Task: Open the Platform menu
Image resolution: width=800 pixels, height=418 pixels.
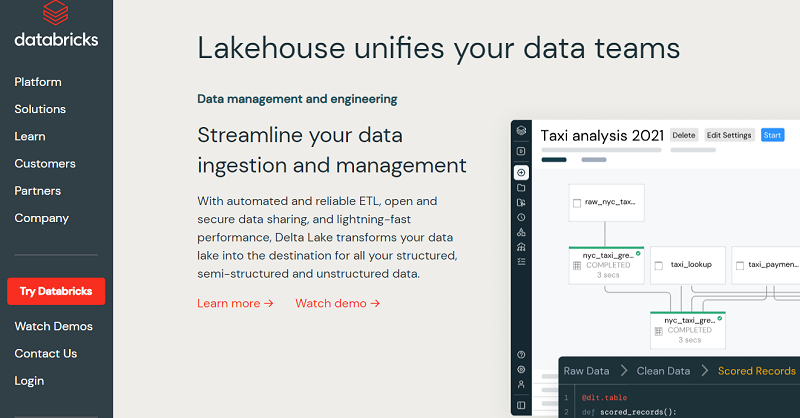Action: [x=38, y=82]
